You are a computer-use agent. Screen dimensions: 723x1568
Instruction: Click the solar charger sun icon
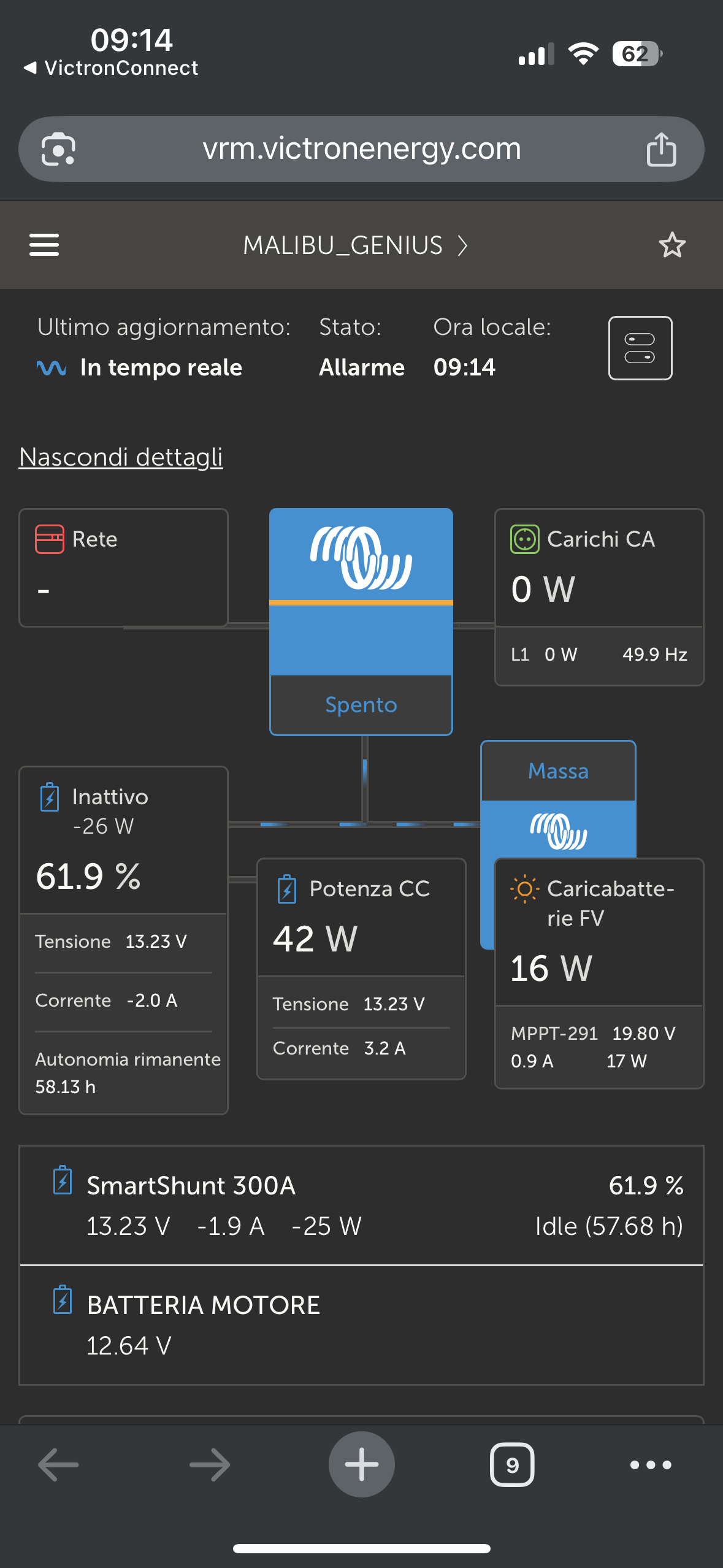click(x=525, y=889)
